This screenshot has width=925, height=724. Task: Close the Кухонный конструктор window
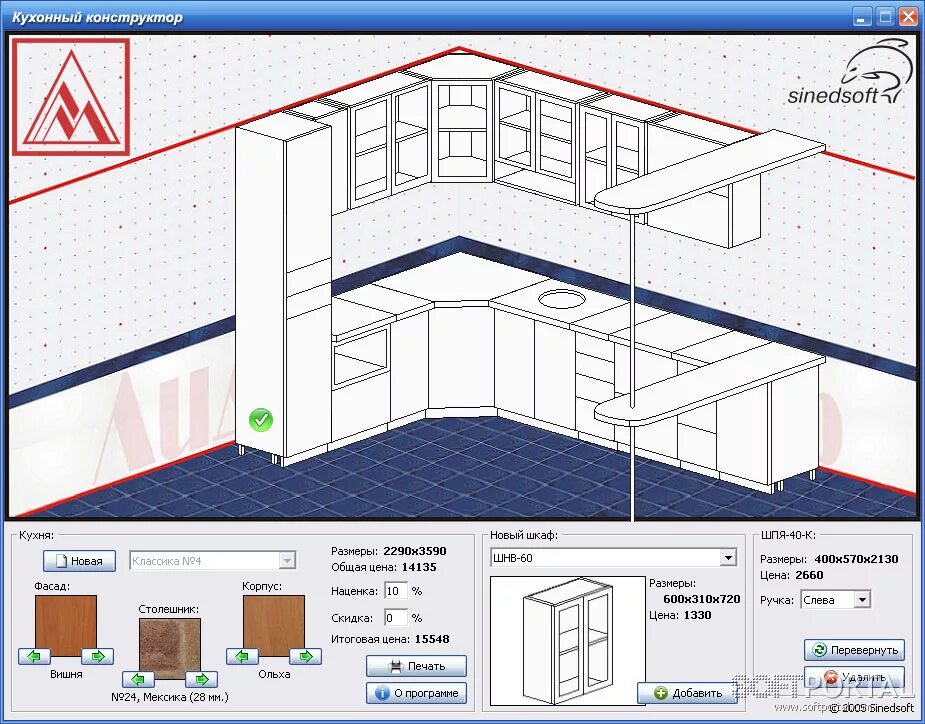coord(908,17)
